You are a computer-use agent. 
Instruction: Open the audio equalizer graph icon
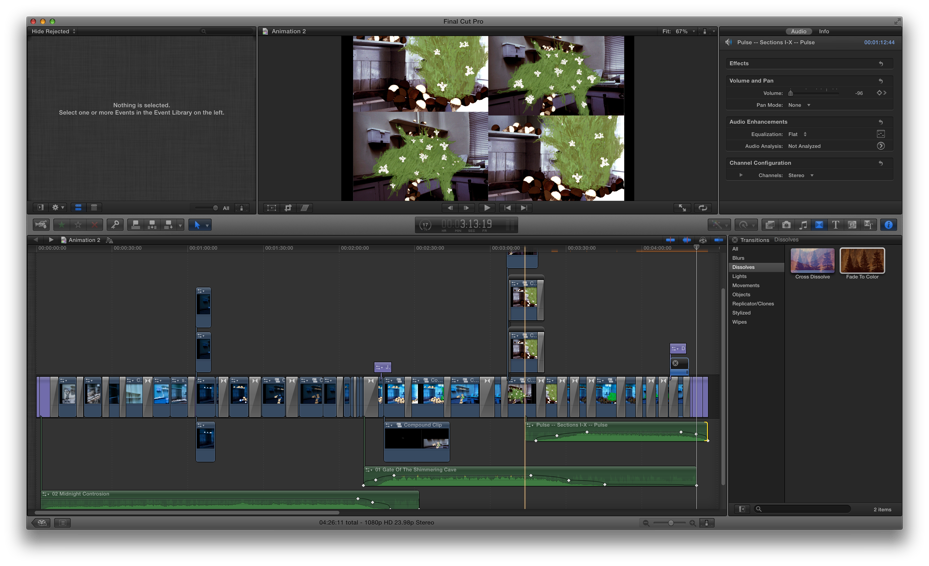tap(880, 134)
